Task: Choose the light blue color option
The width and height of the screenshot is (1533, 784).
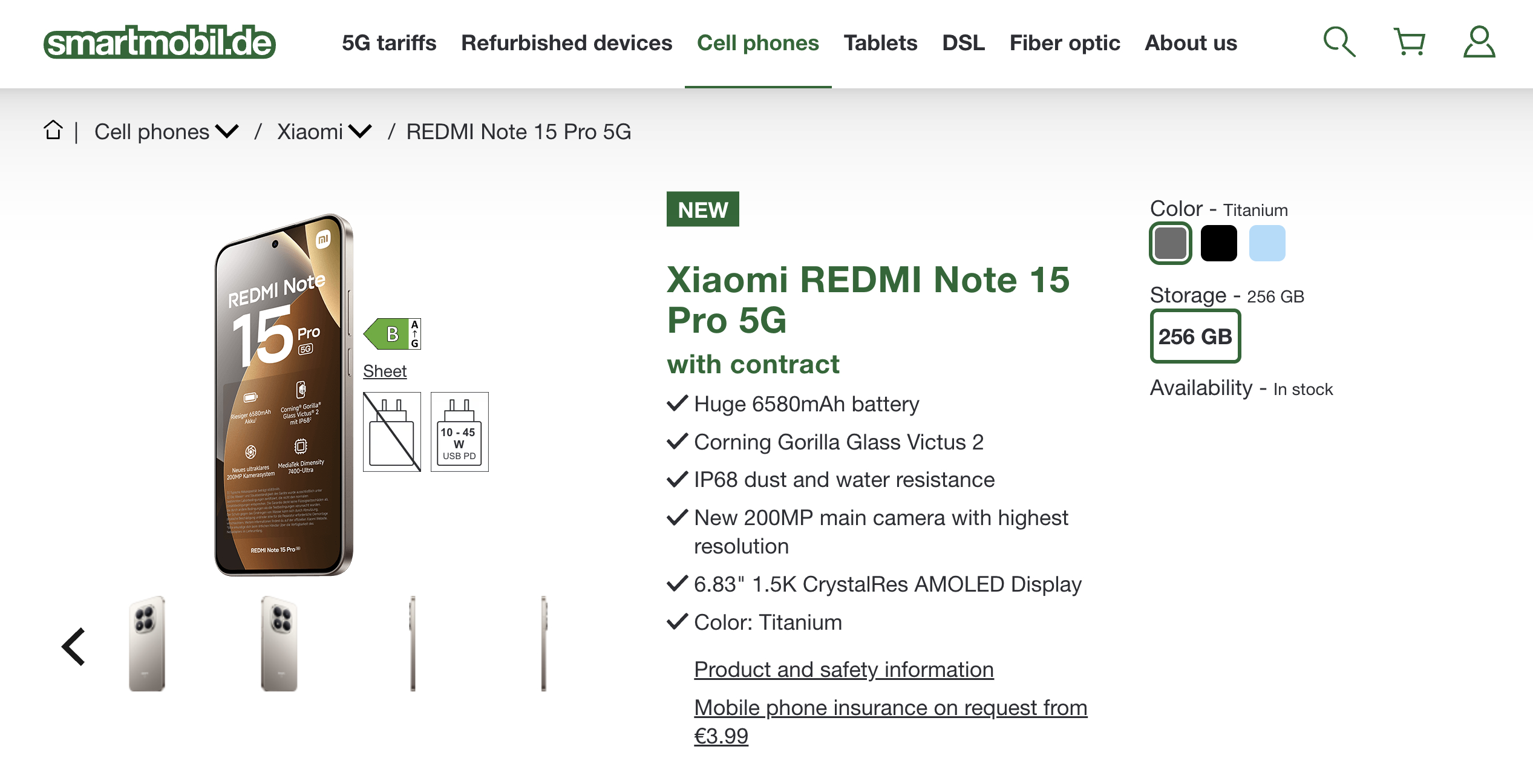Action: [1267, 243]
